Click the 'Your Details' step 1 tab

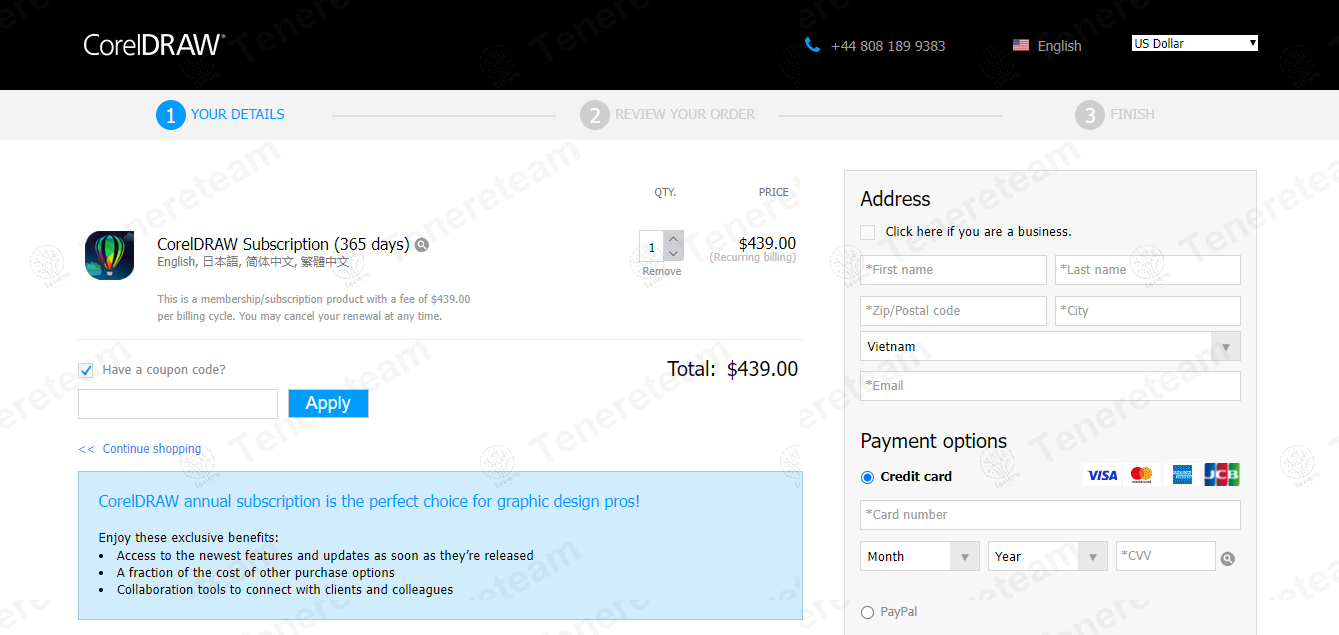click(x=220, y=115)
